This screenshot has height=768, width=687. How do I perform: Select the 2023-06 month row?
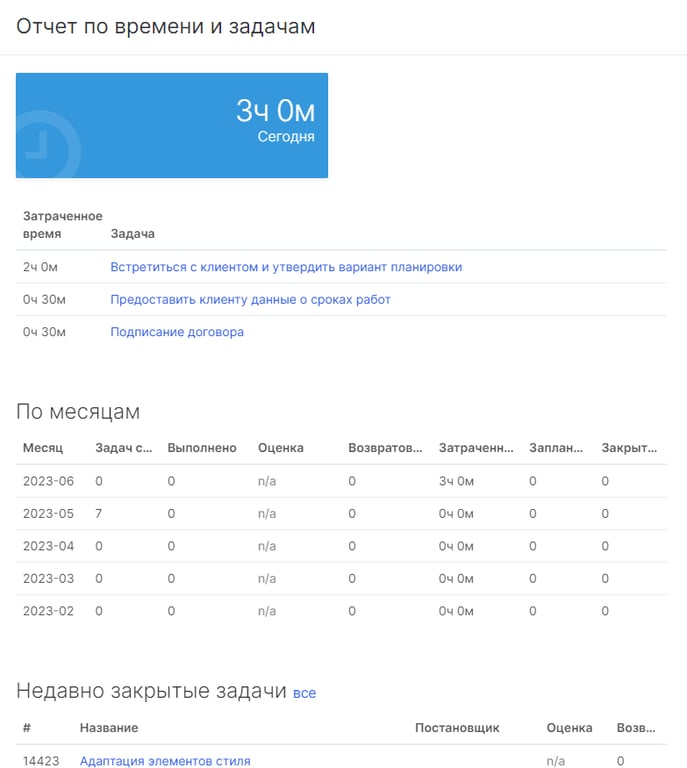coord(341,481)
